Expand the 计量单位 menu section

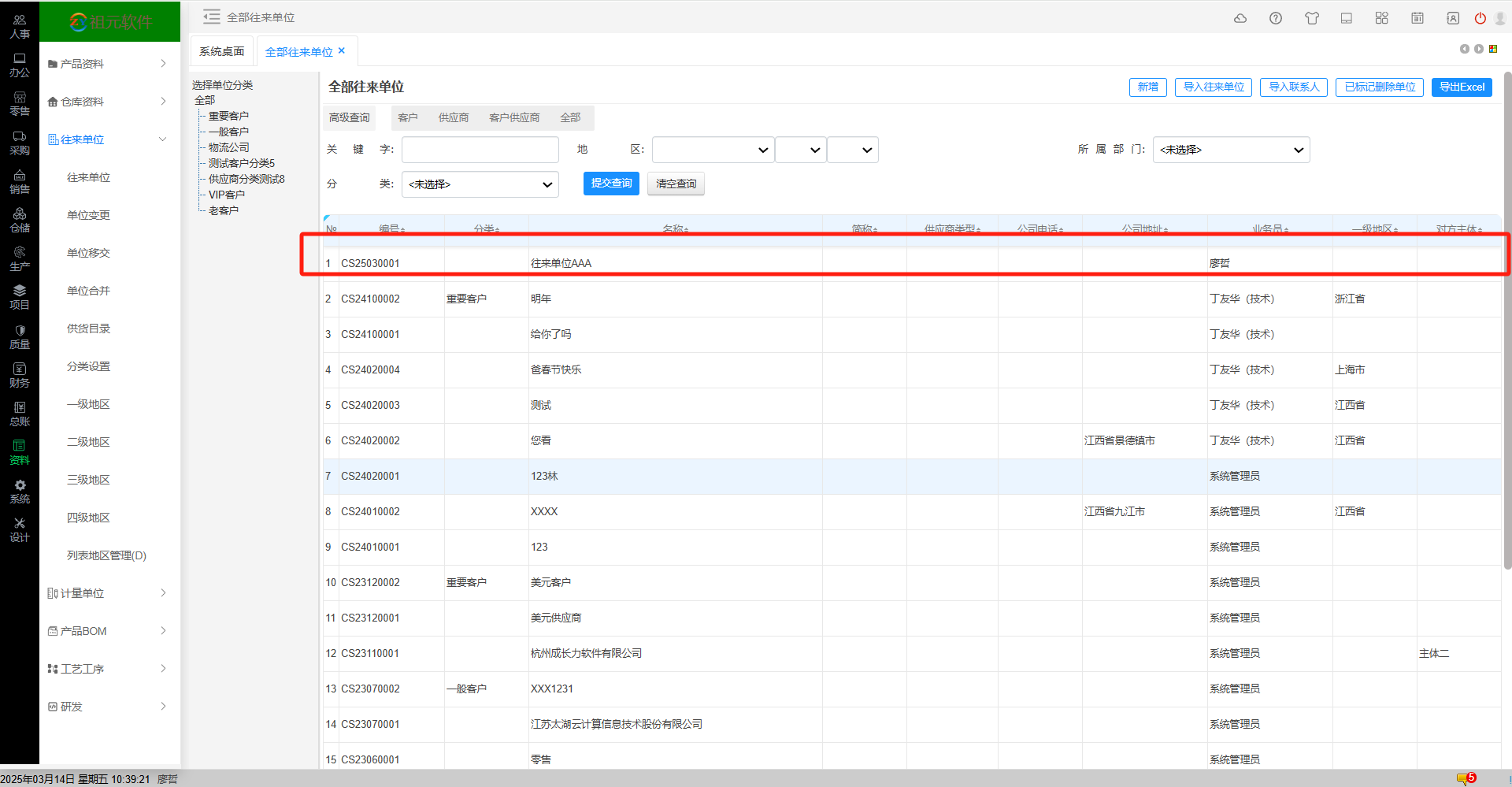[109, 593]
